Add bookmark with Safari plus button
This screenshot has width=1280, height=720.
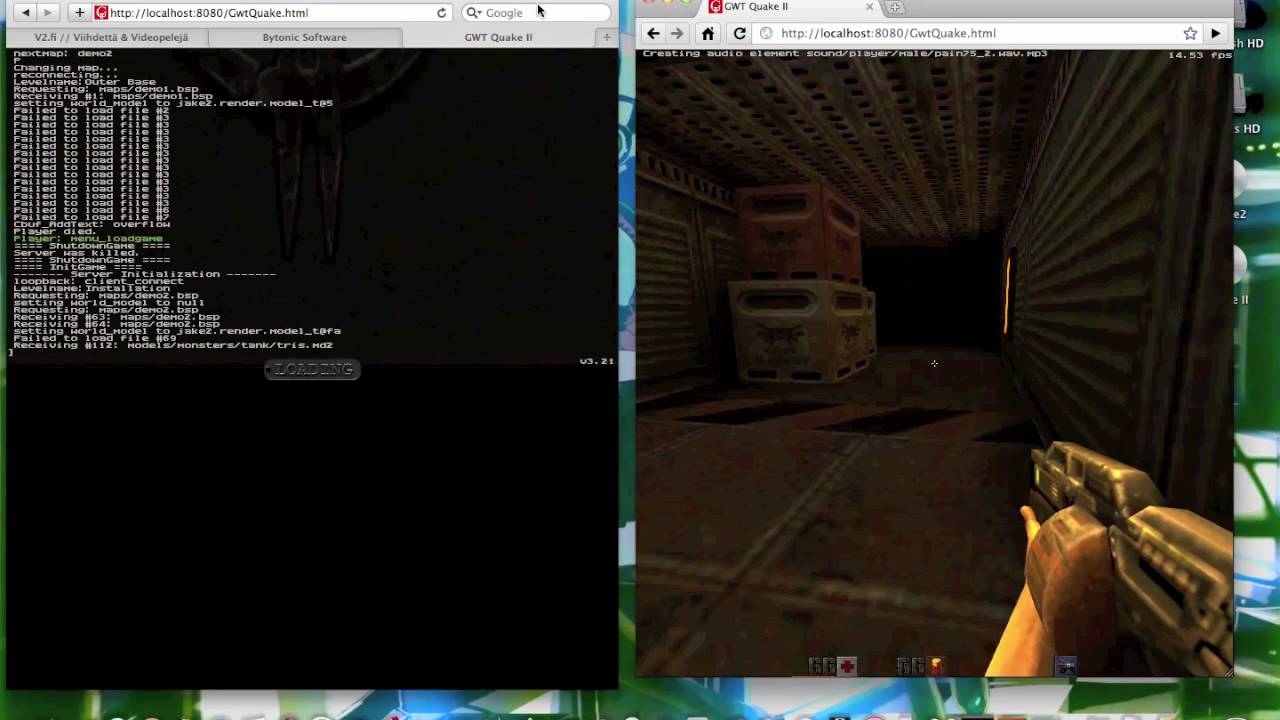click(80, 12)
